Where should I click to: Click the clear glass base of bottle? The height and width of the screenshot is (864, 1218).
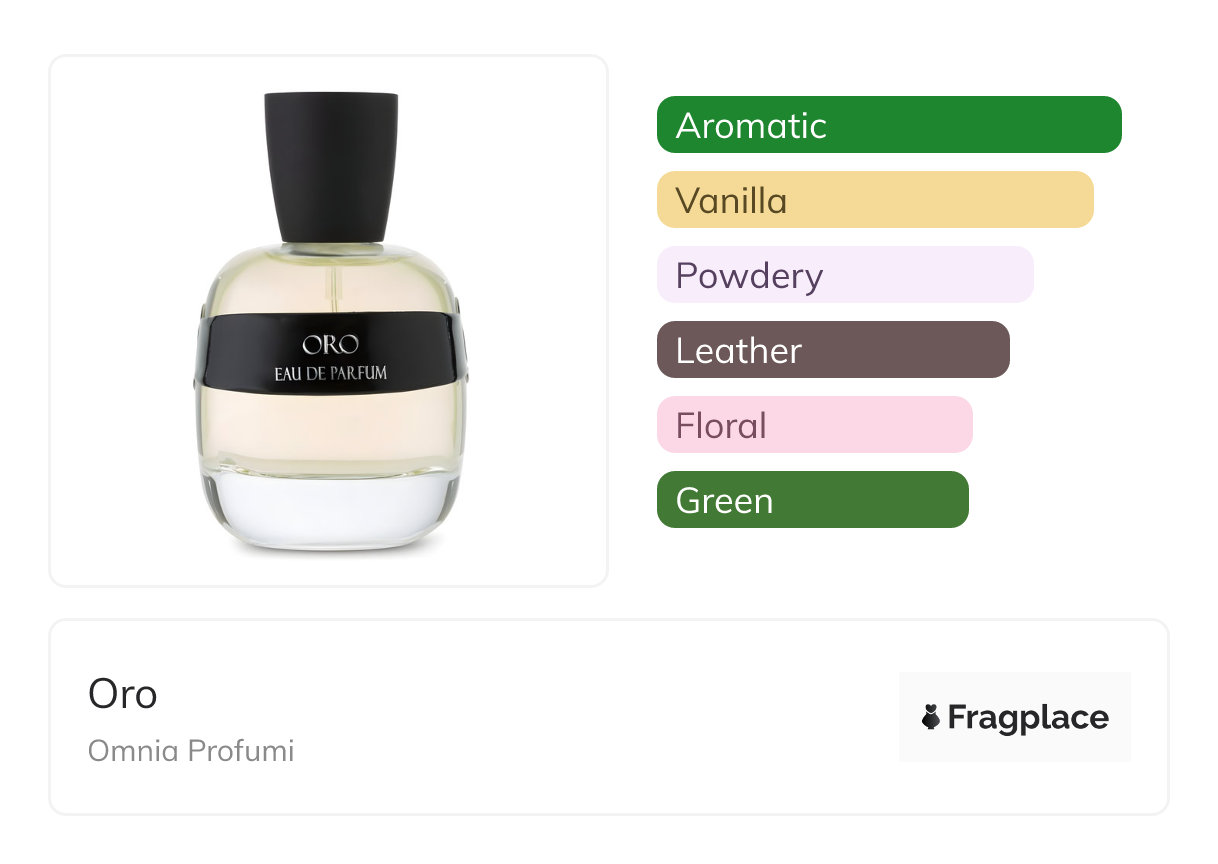[x=330, y=512]
